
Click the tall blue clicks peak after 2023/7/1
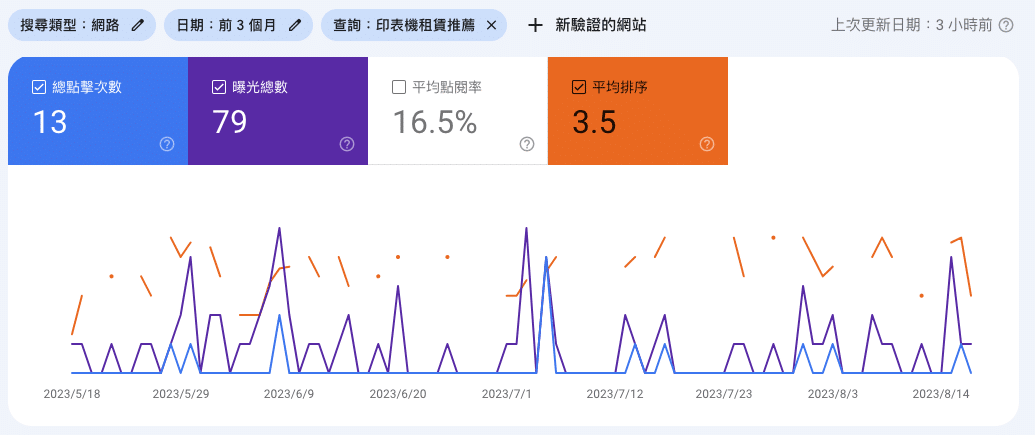click(546, 257)
